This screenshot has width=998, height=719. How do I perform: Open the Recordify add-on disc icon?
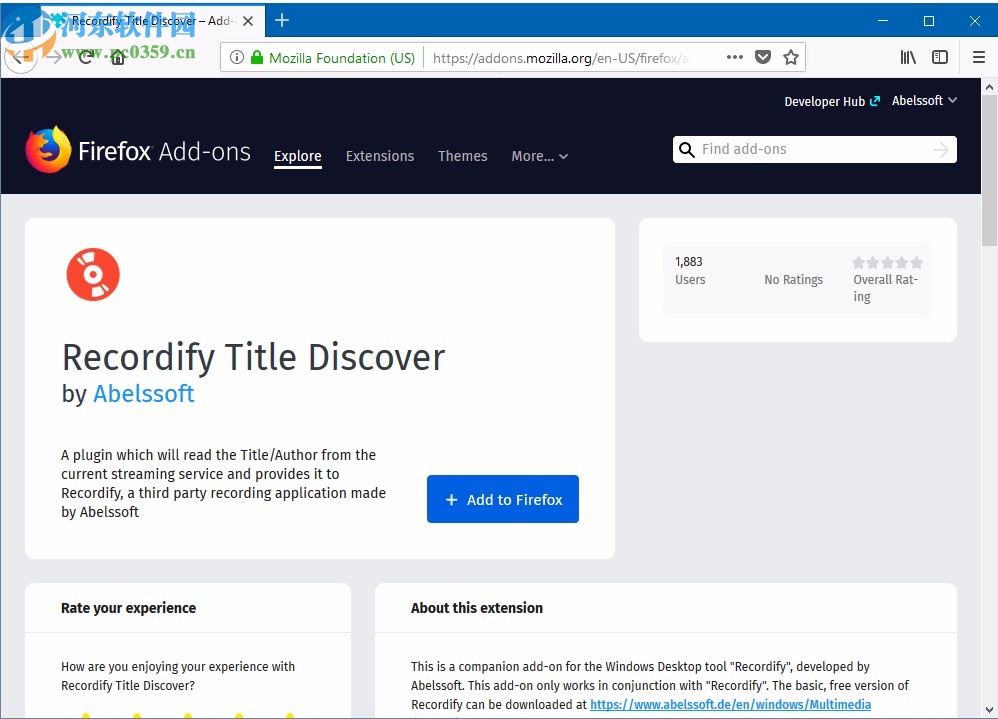(x=93, y=274)
